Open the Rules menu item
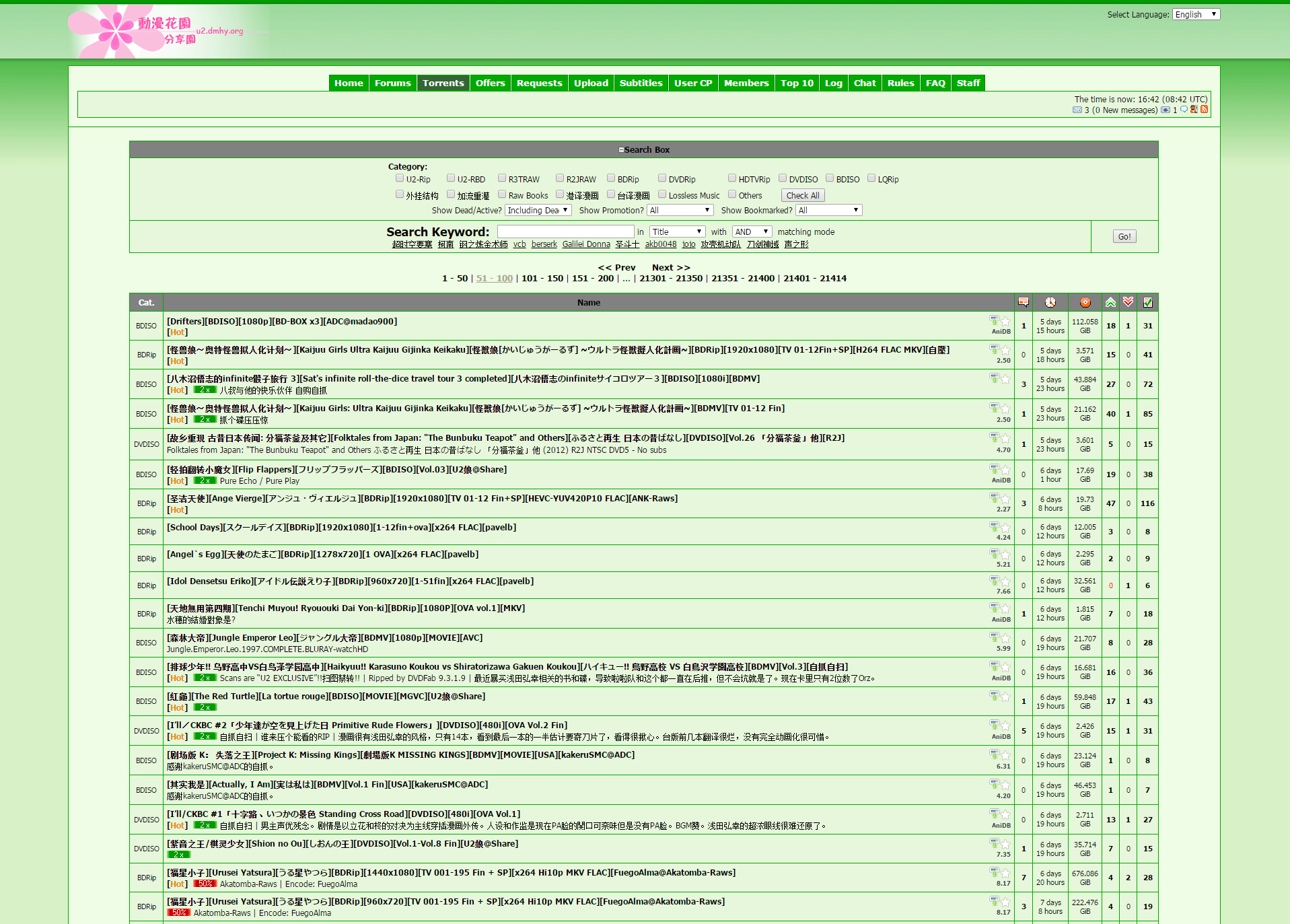This screenshot has height=924, width=1290. click(x=900, y=83)
